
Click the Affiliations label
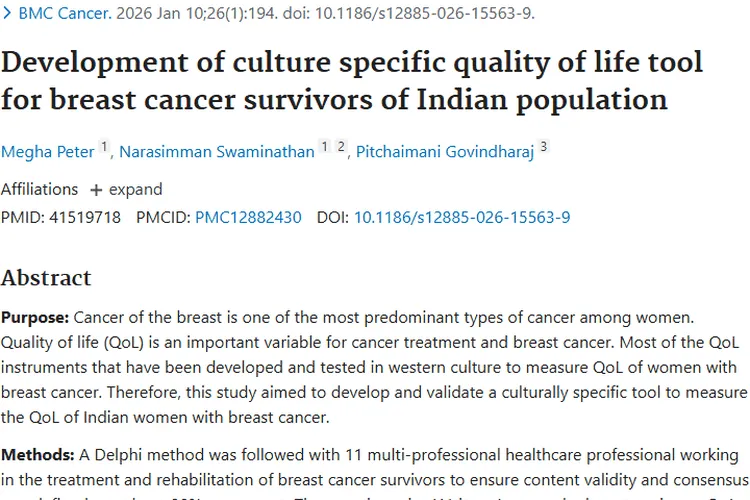coord(39,190)
